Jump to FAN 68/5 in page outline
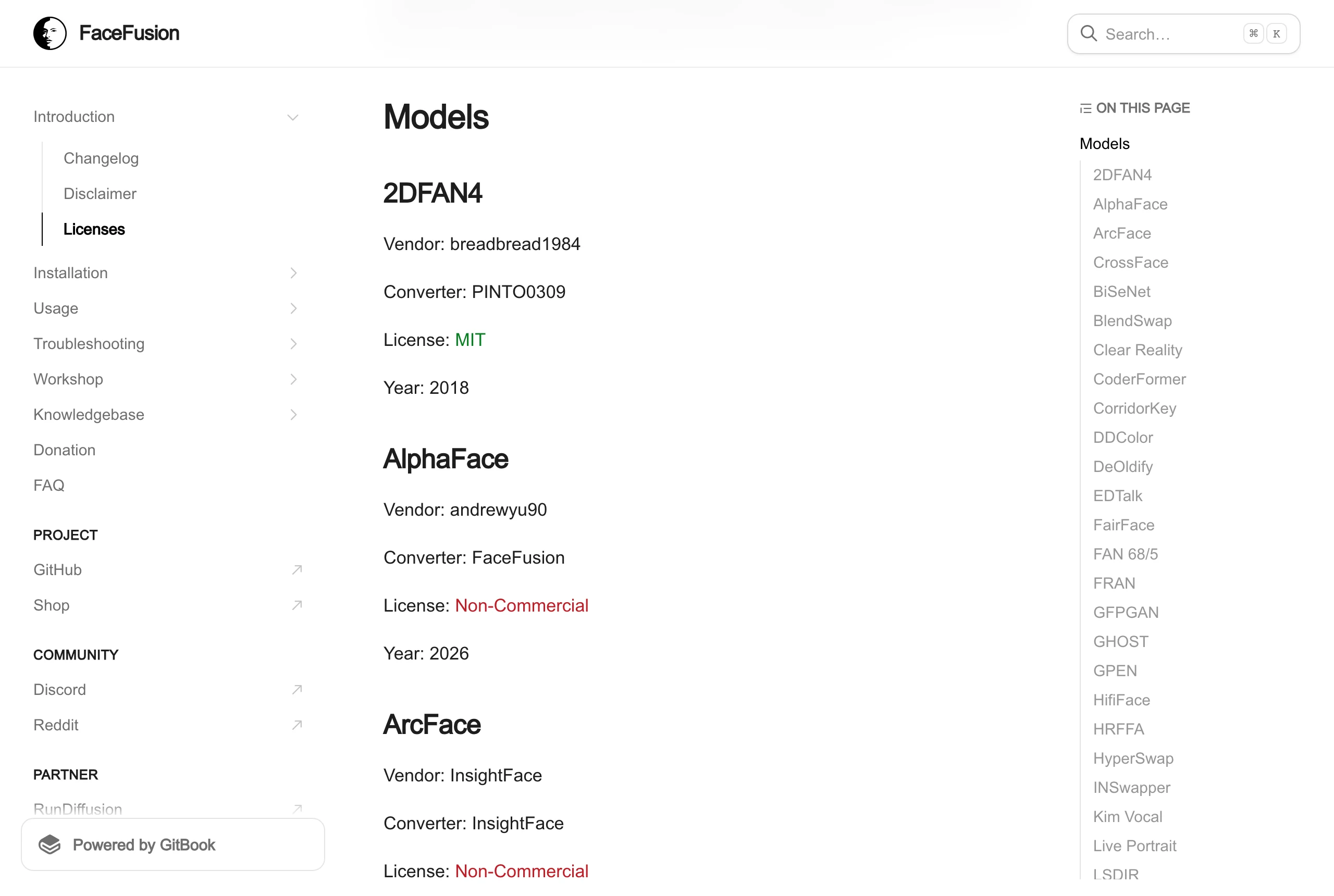 tap(1126, 554)
